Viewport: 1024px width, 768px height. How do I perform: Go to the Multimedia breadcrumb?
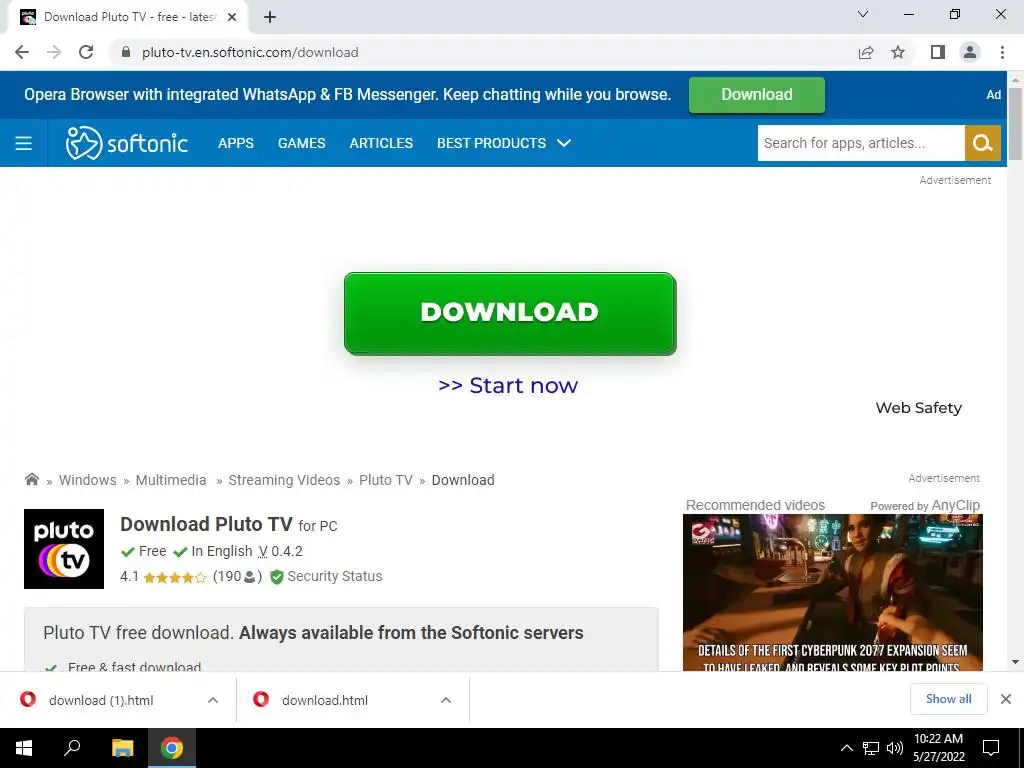tap(171, 480)
